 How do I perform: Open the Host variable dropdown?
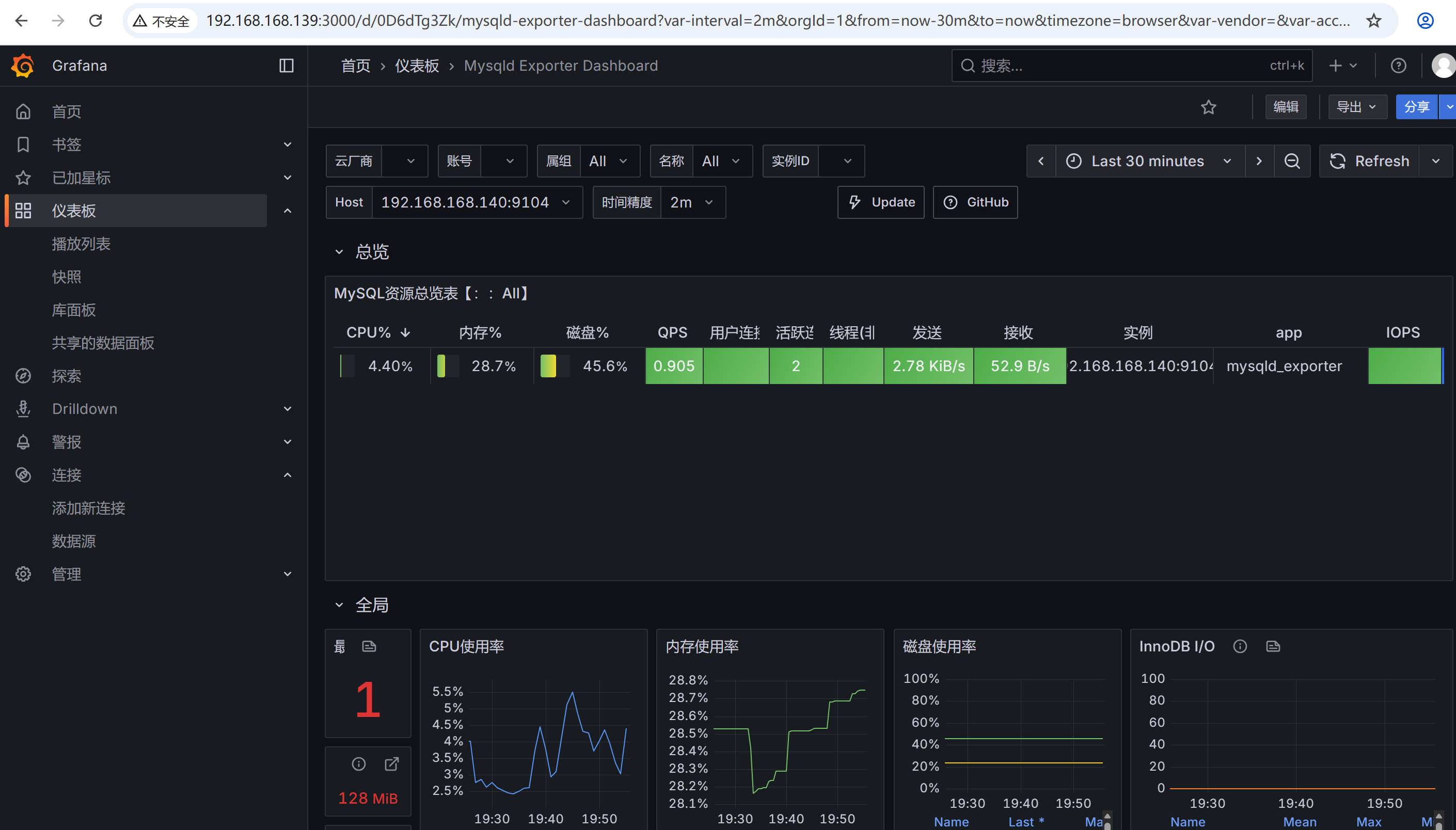click(x=476, y=202)
